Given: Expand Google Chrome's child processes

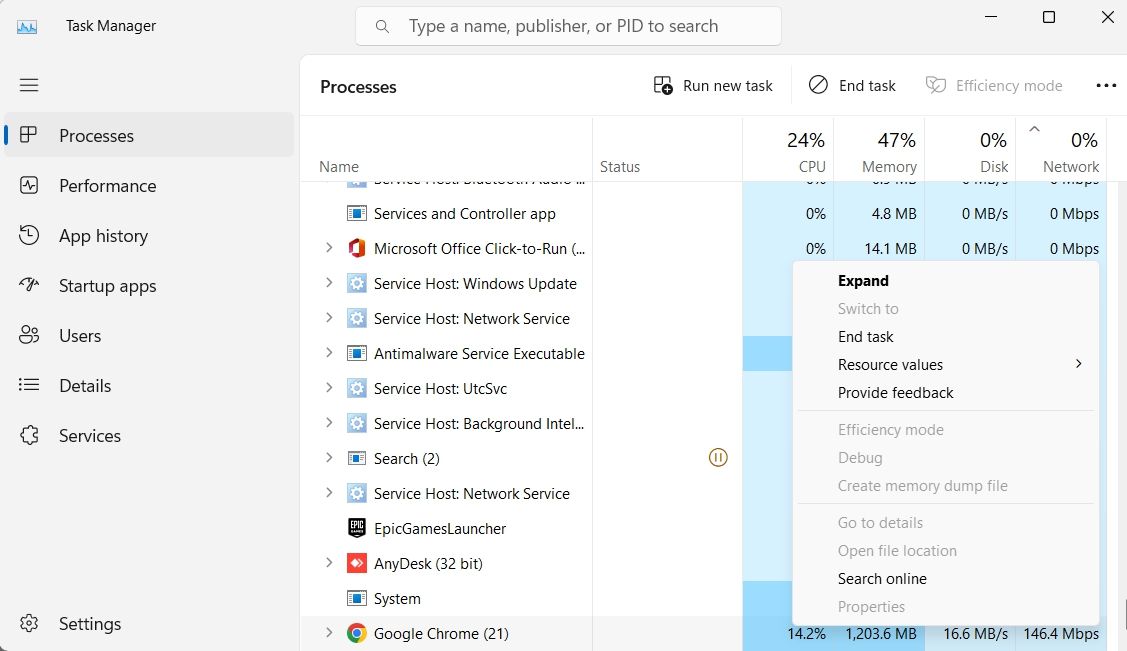Looking at the screenshot, I should (329, 633).
